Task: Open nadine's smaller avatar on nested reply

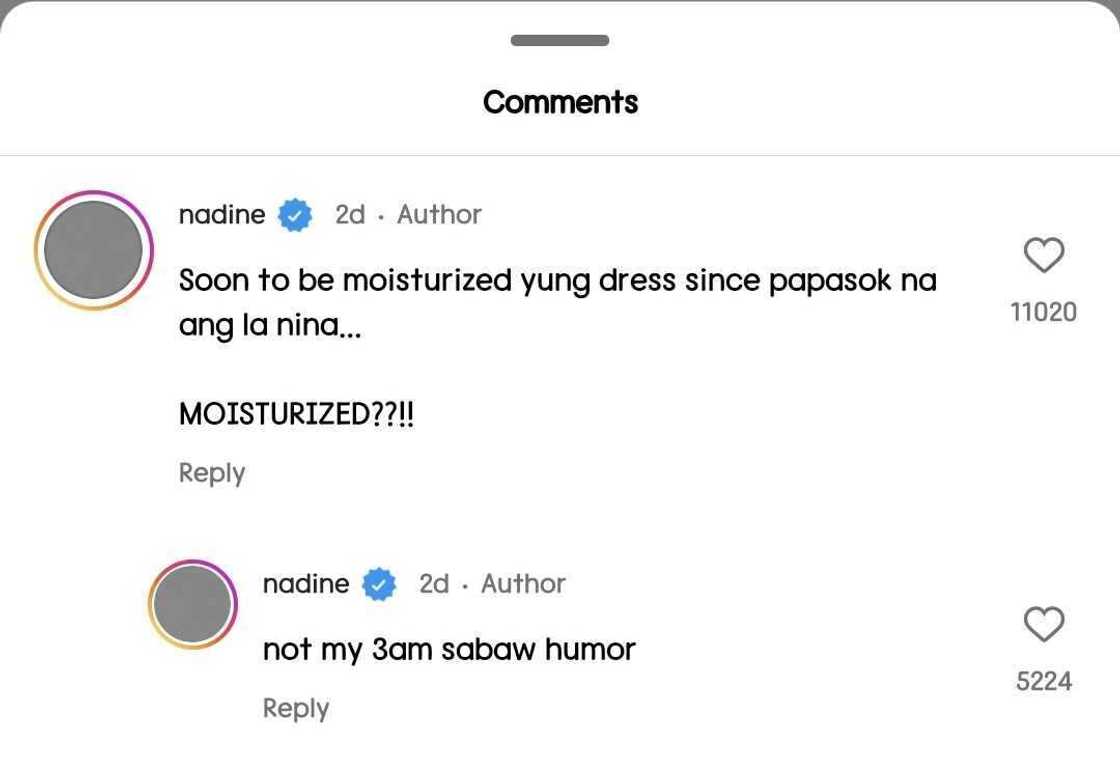Action: [x=193, y=604]
